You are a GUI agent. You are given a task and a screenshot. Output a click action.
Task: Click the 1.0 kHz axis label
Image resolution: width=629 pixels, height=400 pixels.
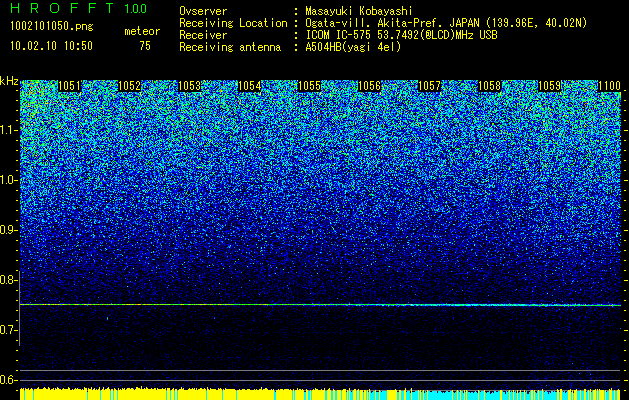[8, 180]
